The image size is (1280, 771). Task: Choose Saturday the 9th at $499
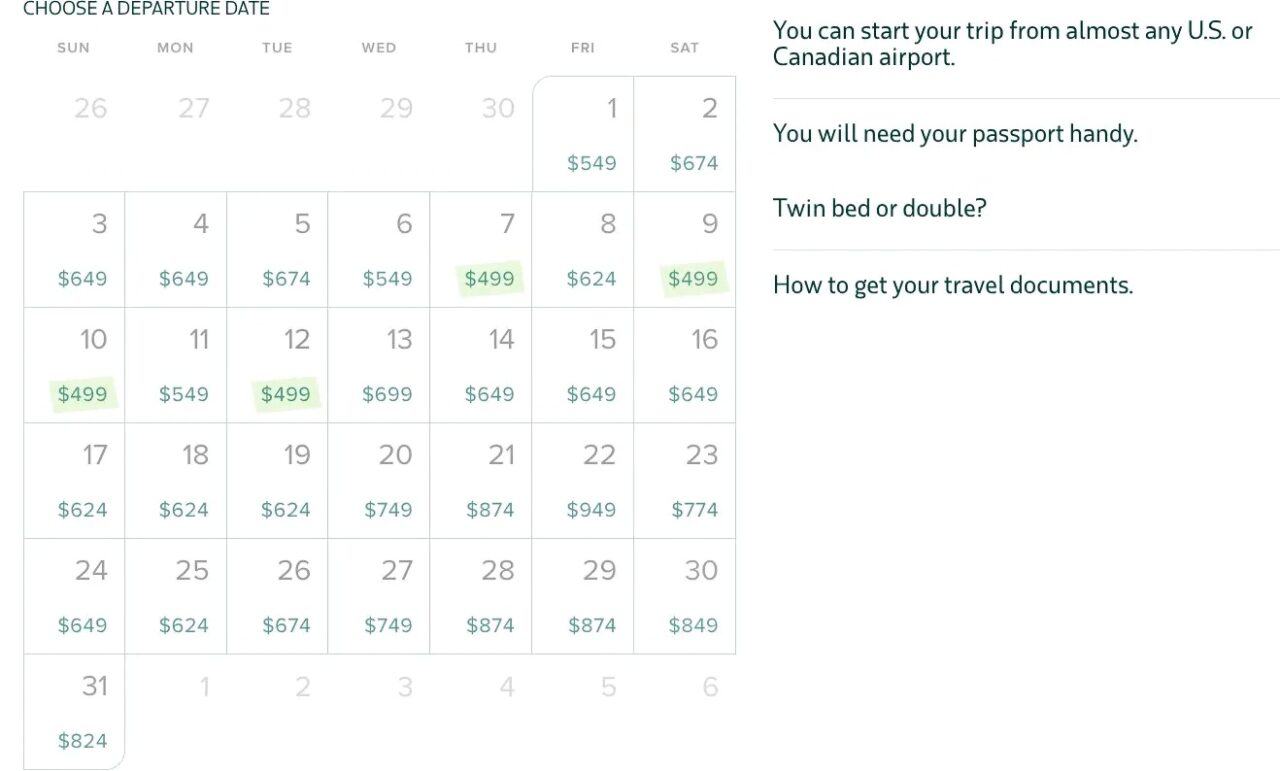click(x=684, y=250)
